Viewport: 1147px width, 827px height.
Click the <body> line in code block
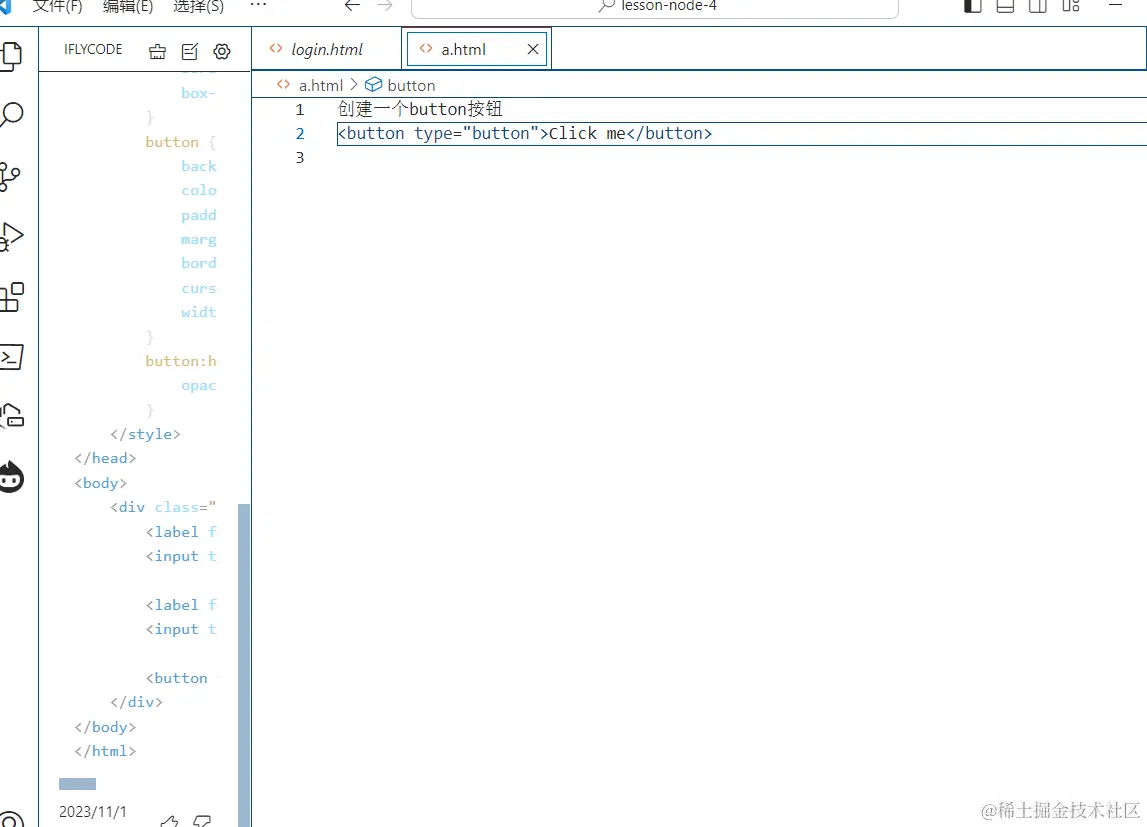click(100, 483)
